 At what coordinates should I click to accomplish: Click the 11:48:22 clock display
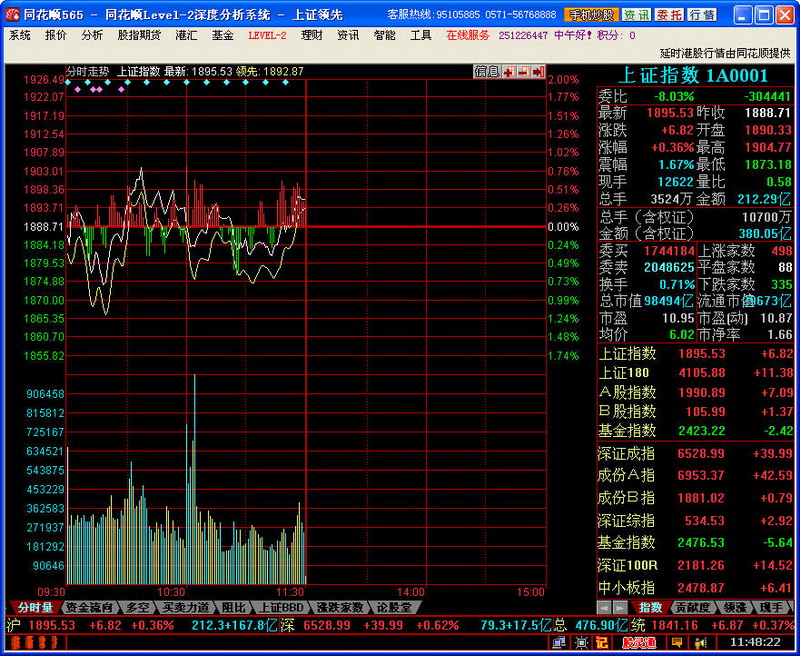point(755,642)
